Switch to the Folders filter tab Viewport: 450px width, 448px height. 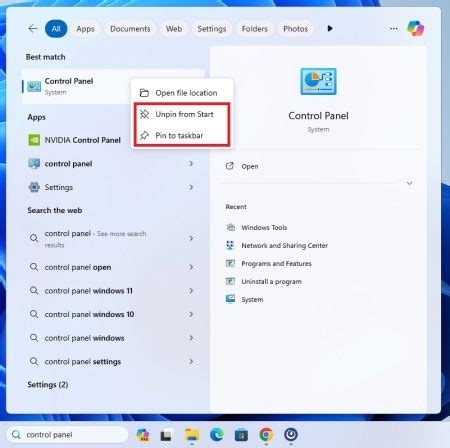[x=255, y=29]
